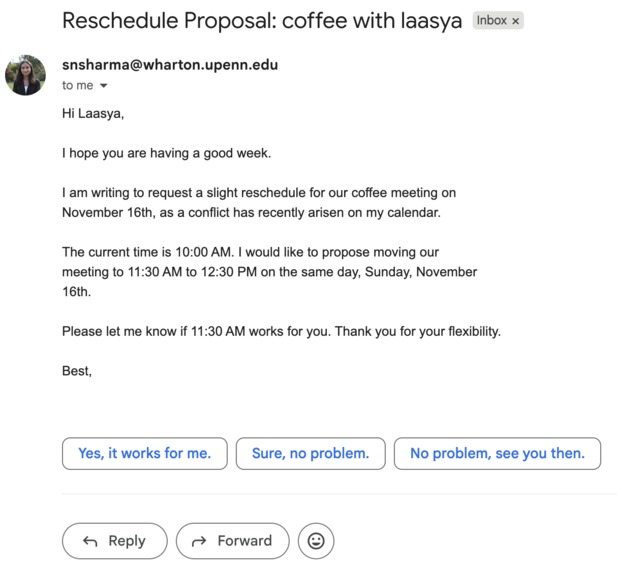Click the subject 'Reschedule Proposal: coffee with laasya'
Screen dimensions: 617x573
point(262,20)
